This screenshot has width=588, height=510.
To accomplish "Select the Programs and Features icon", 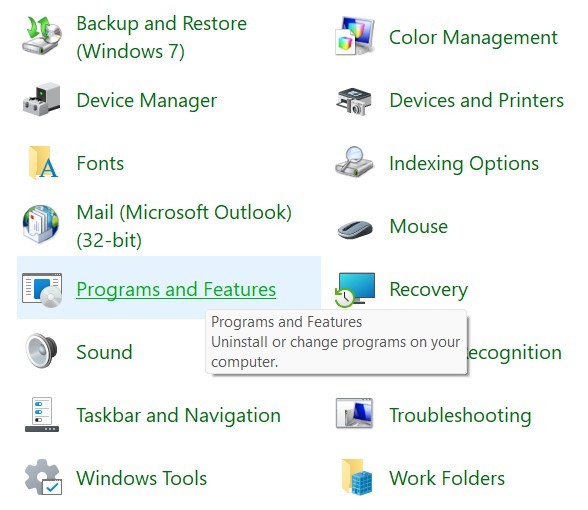I will click(x=42, y=289).
